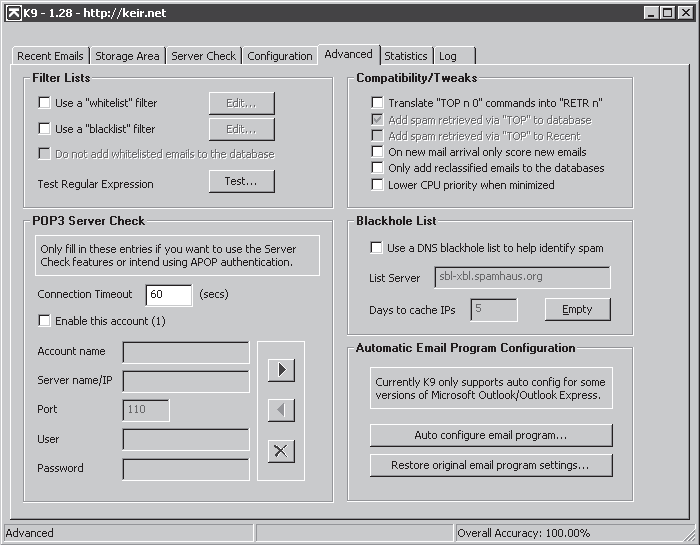
Task: Click the Server name/IP field
Action: pos(186,382)
